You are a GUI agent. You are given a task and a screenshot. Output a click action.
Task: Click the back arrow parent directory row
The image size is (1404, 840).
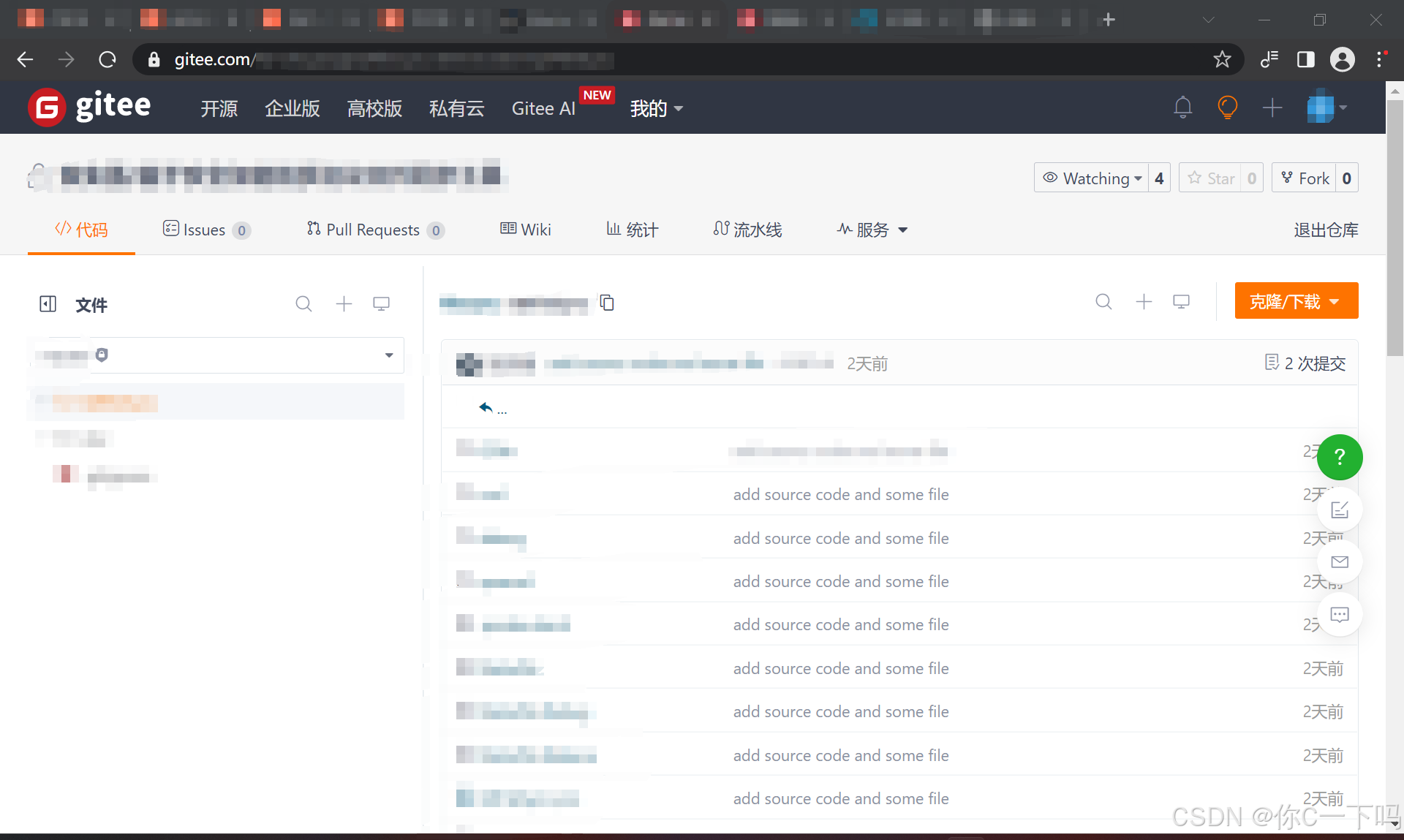[x=486, y=407]
